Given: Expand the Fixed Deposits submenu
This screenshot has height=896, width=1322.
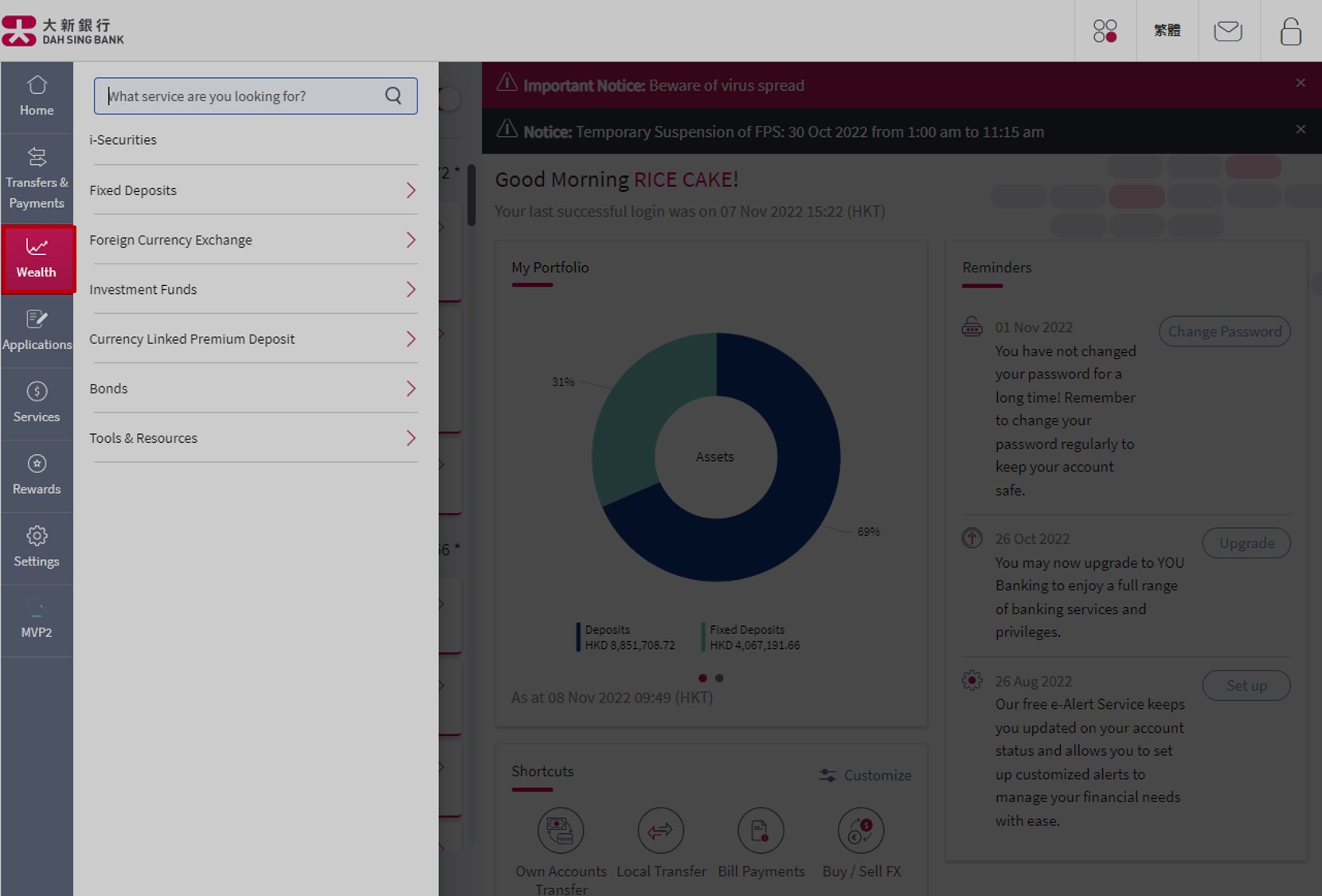Looking at the screenshot, I should point(253,190).
